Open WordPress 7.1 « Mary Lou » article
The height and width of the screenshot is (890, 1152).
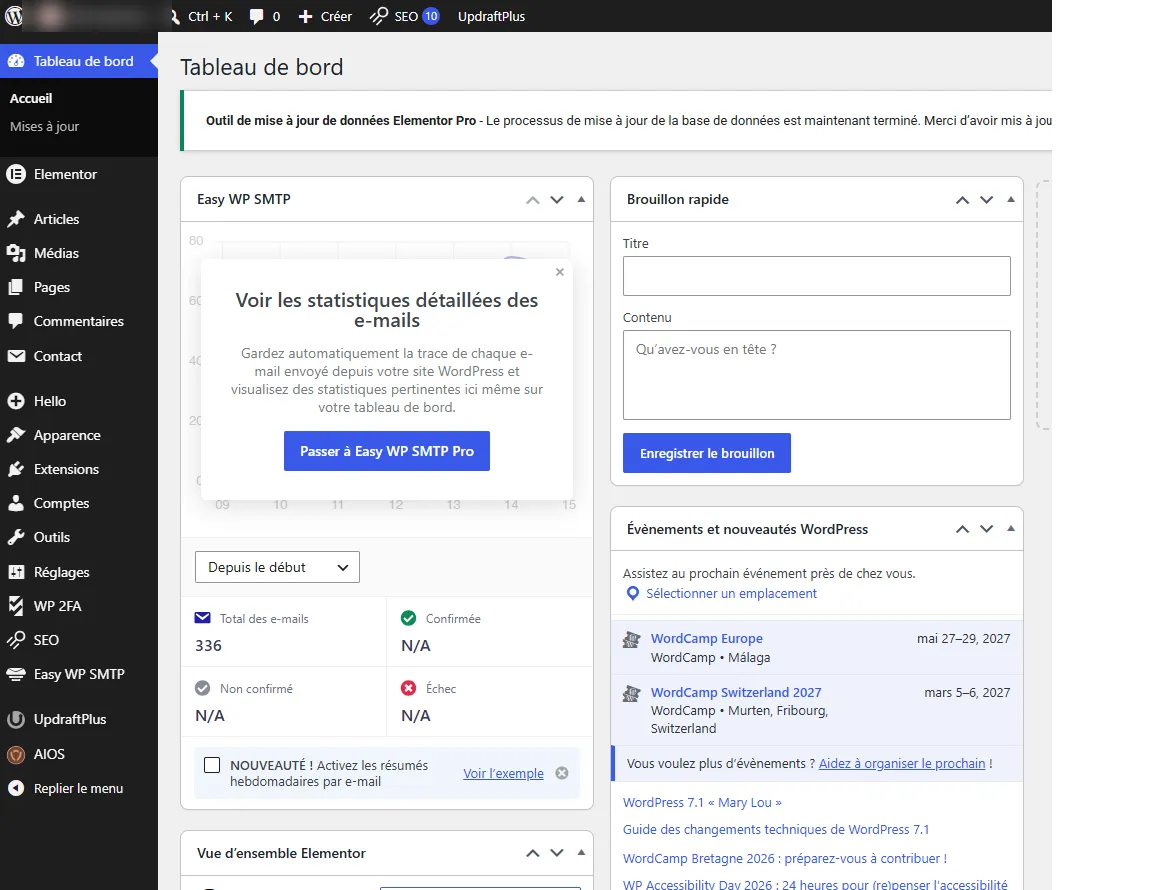click(x=702, y=803)
